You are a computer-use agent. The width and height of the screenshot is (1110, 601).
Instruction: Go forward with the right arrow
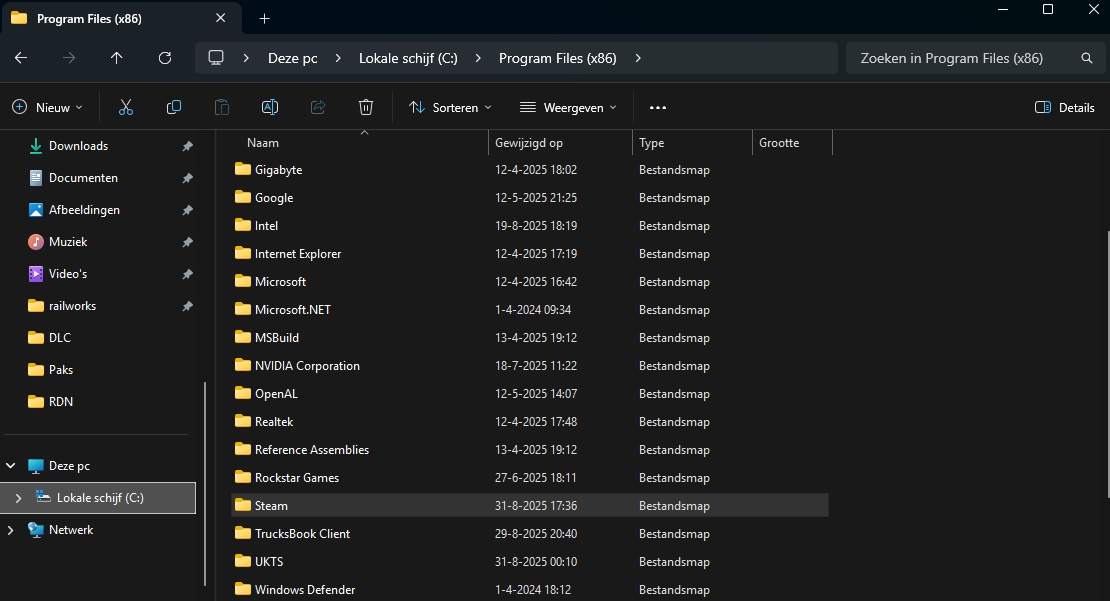pos(69,58)
